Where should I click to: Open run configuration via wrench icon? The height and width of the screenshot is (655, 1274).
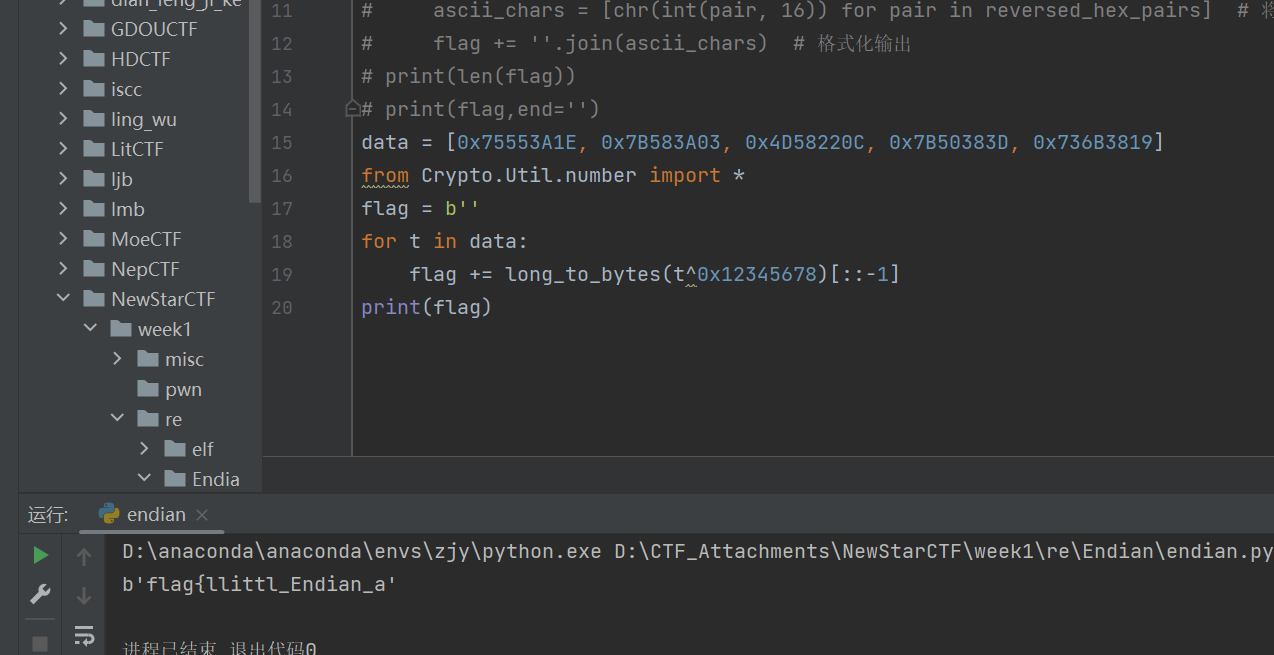pos(40,595)
